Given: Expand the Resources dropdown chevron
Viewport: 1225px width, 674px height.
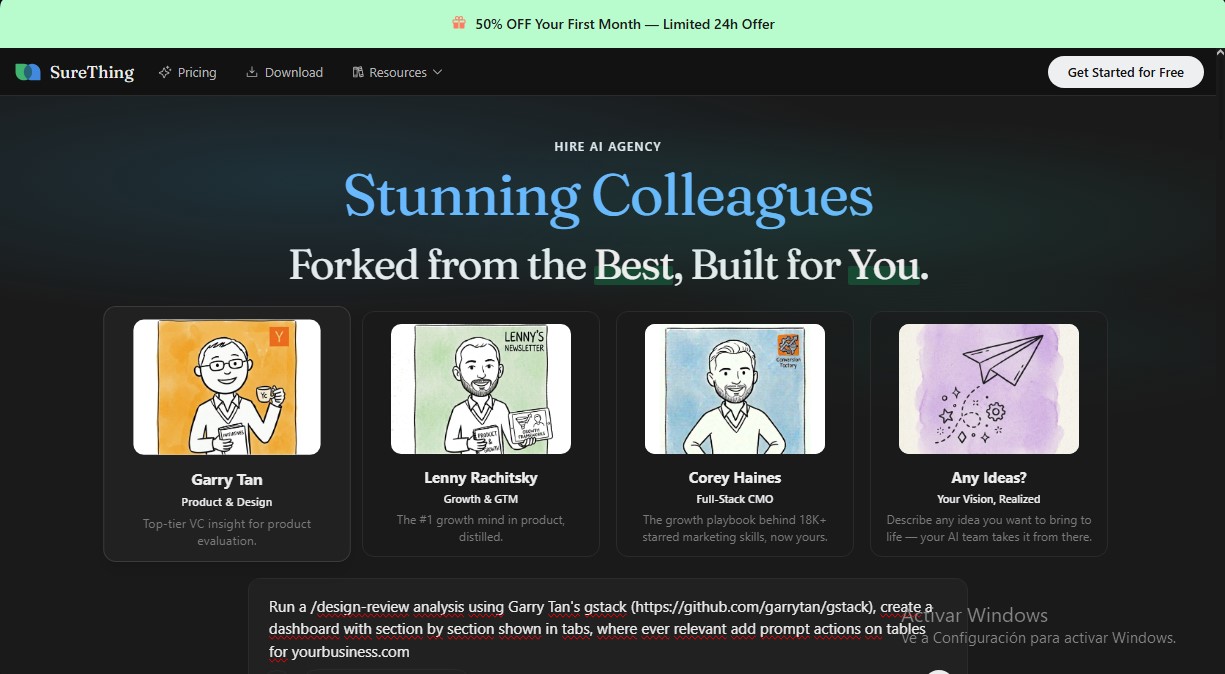Looking at the screenshot, I should (x=437, y=72).
